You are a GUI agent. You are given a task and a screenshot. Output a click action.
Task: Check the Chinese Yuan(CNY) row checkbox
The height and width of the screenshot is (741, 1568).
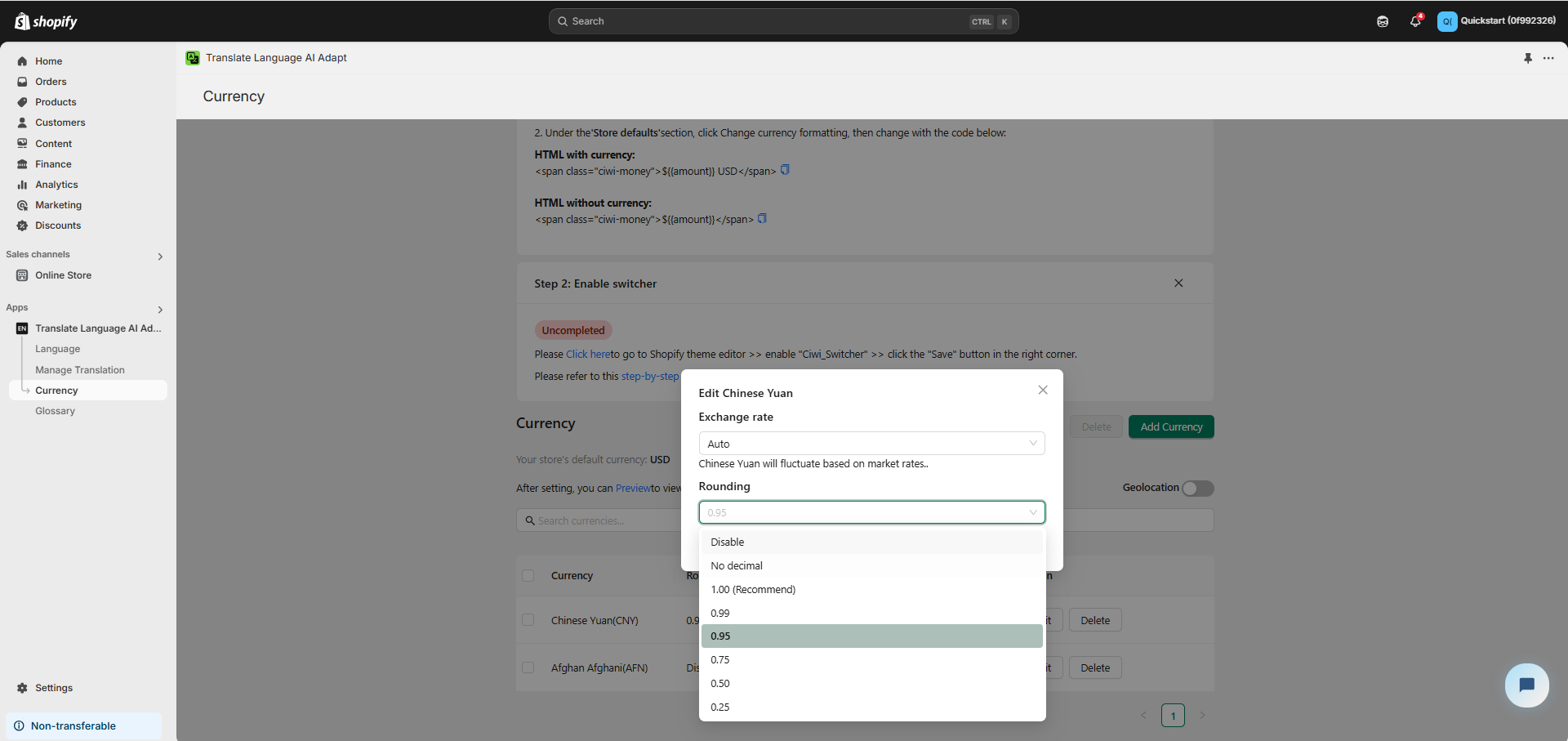[528, 620]
